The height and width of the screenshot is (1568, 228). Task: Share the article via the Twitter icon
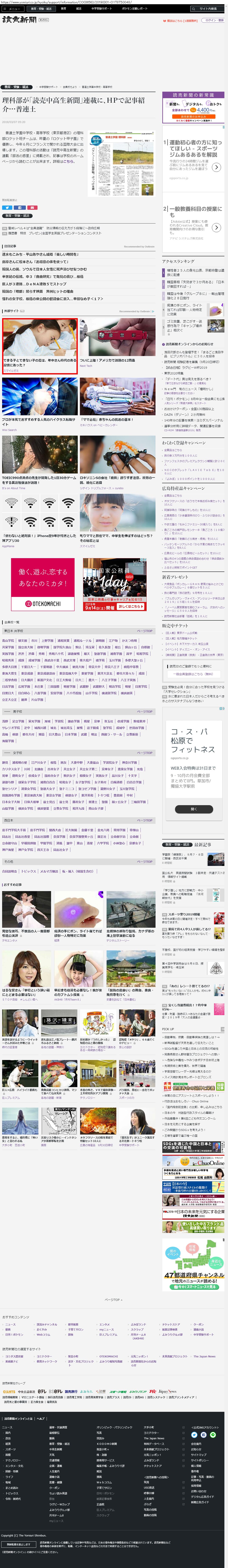tap(7, 208)
